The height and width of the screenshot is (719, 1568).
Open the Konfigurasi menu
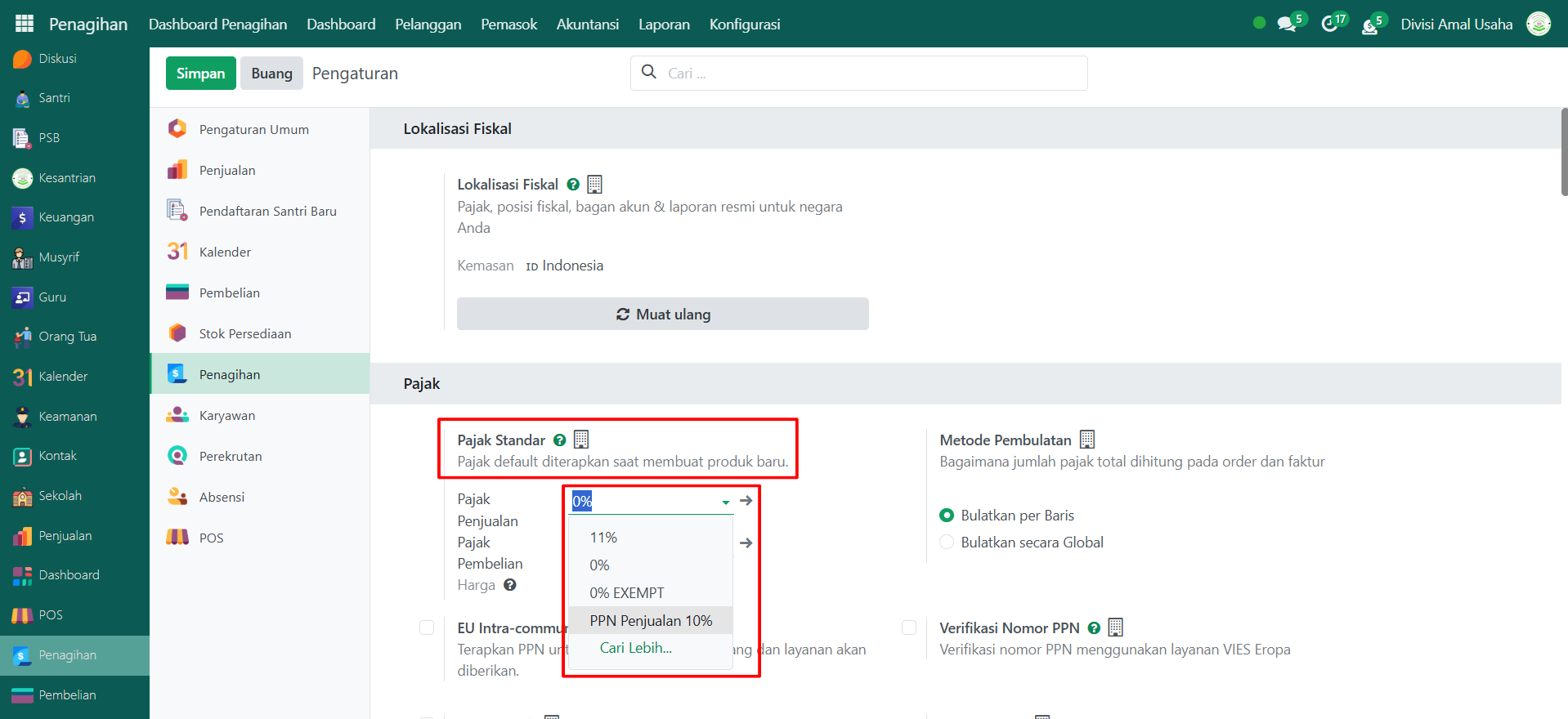[744, 25]
